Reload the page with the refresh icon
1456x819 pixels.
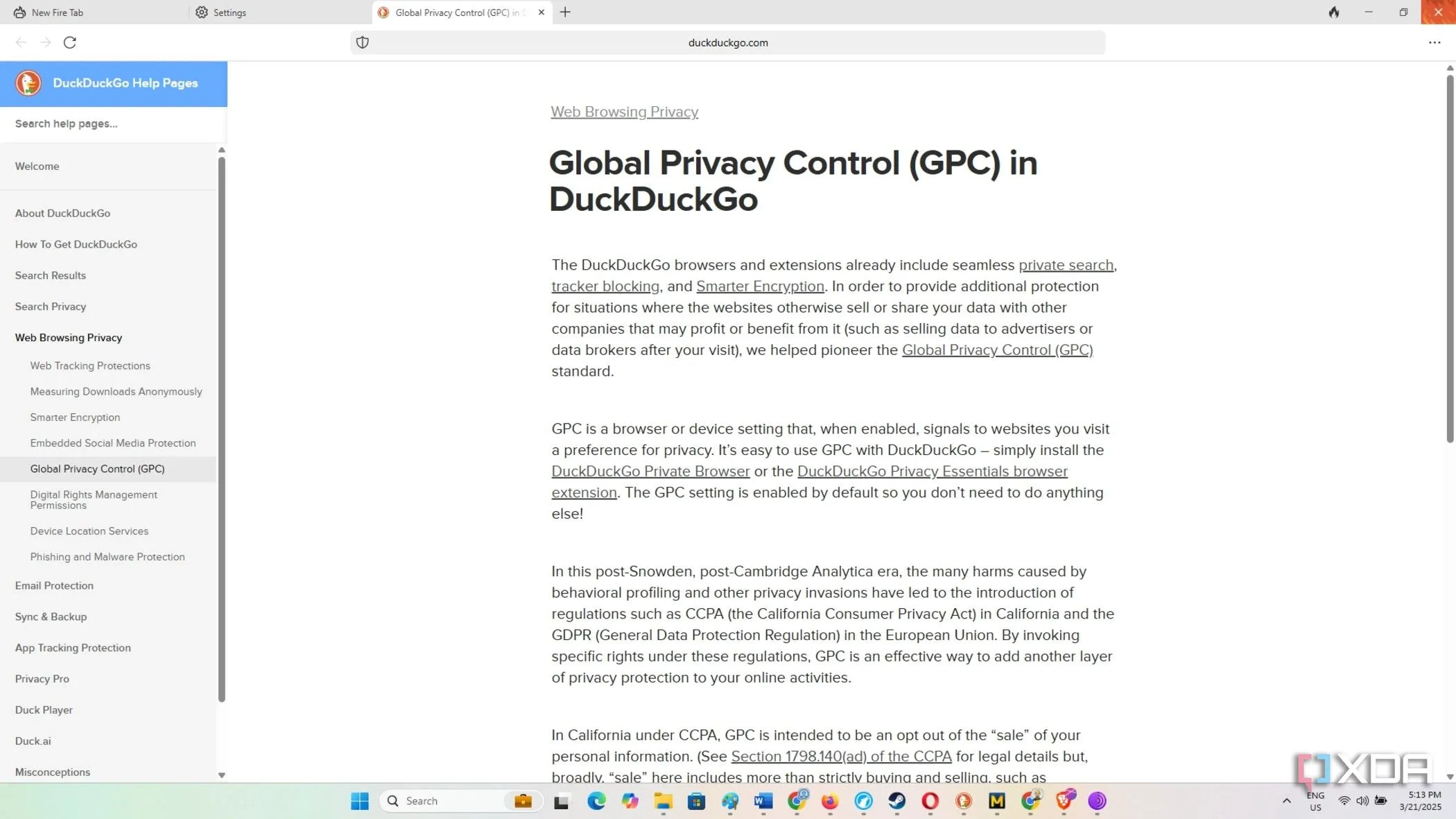[70, 42]
